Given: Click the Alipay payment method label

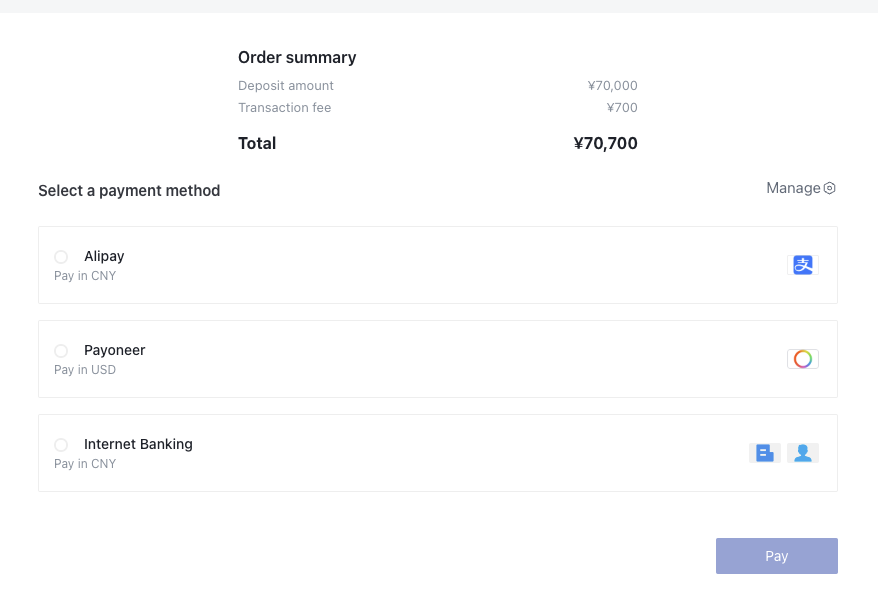Looking at the screenshot, I should [104, 256].
